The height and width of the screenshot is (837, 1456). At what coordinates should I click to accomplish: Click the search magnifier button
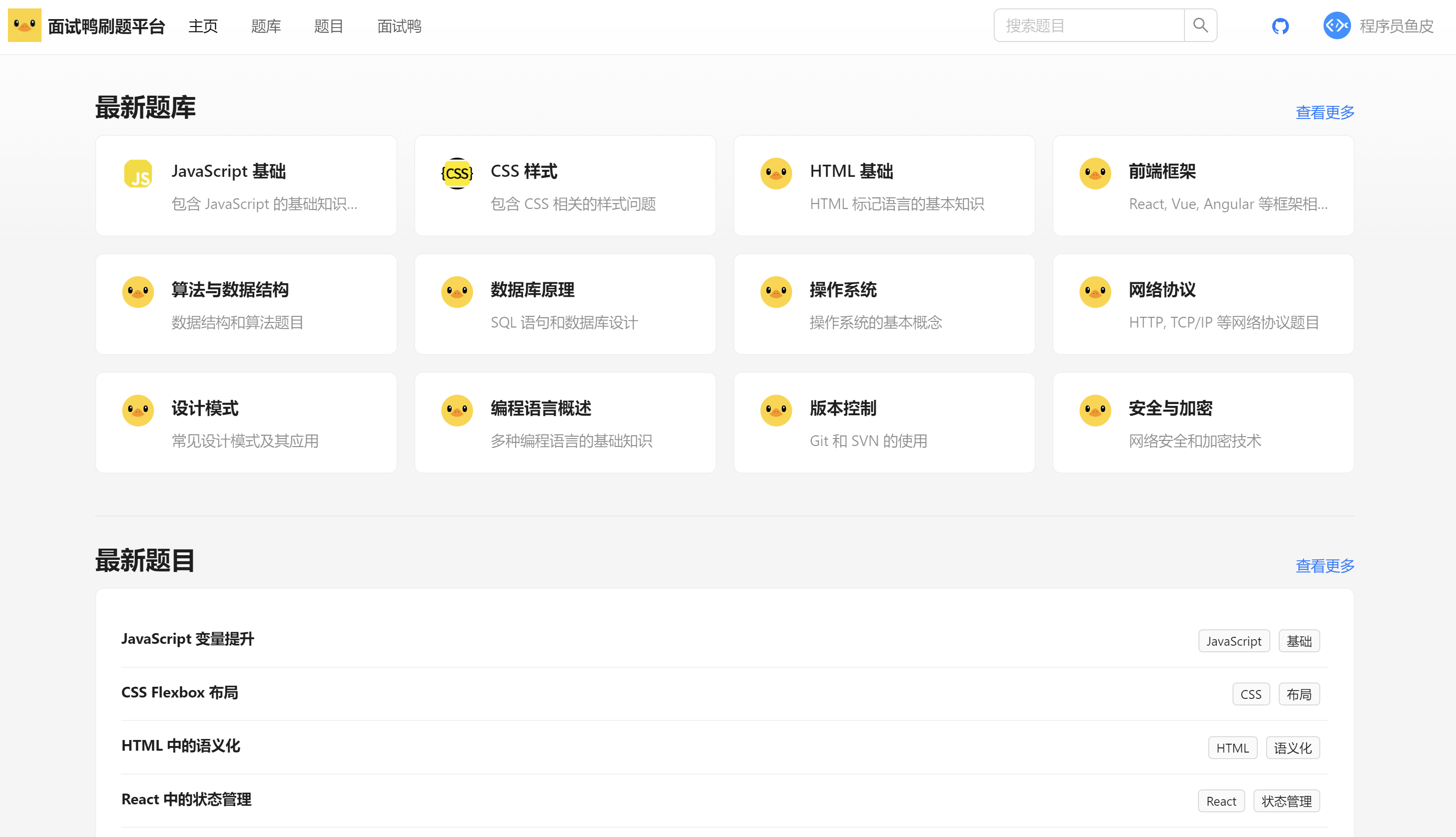[1200, 25]
